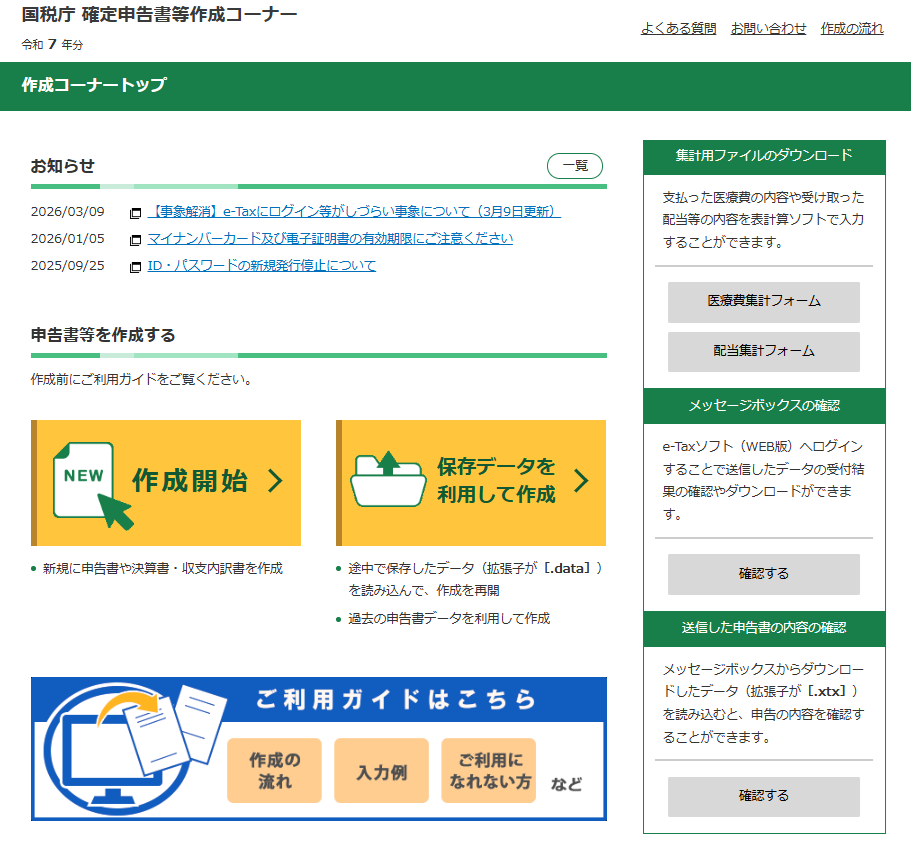
Task: Open the マイナンバーカード有効期限 notice link
Action: pos(330,239)
